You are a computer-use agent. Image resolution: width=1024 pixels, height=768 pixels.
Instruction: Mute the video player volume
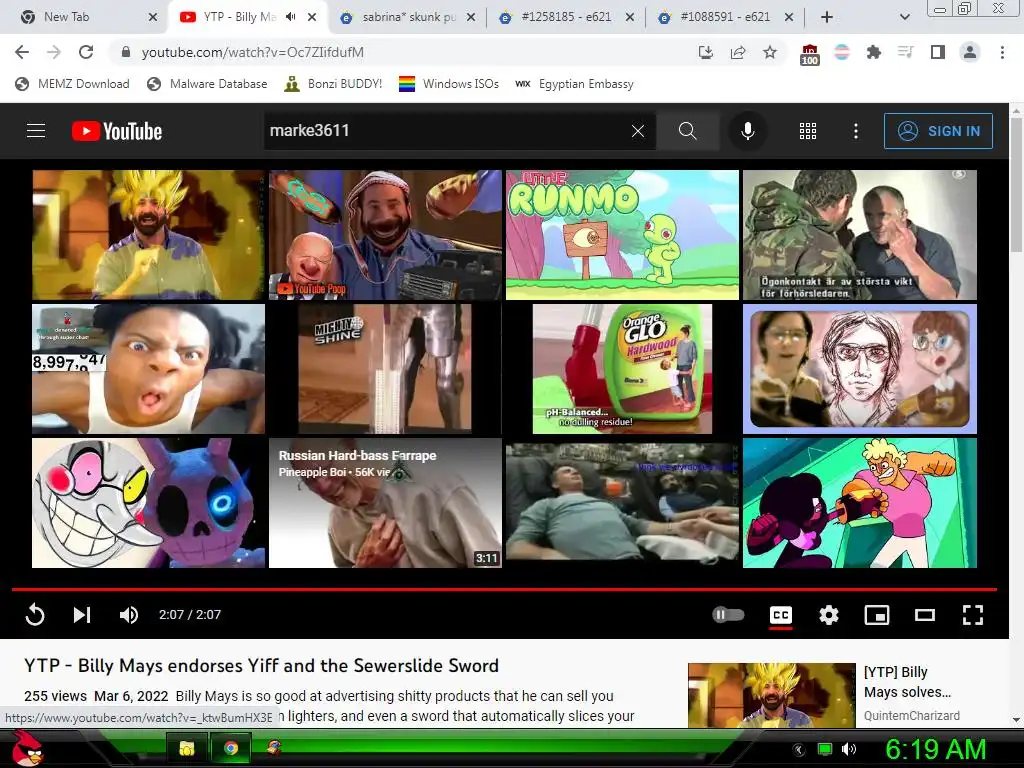click(x=129, y=615)
